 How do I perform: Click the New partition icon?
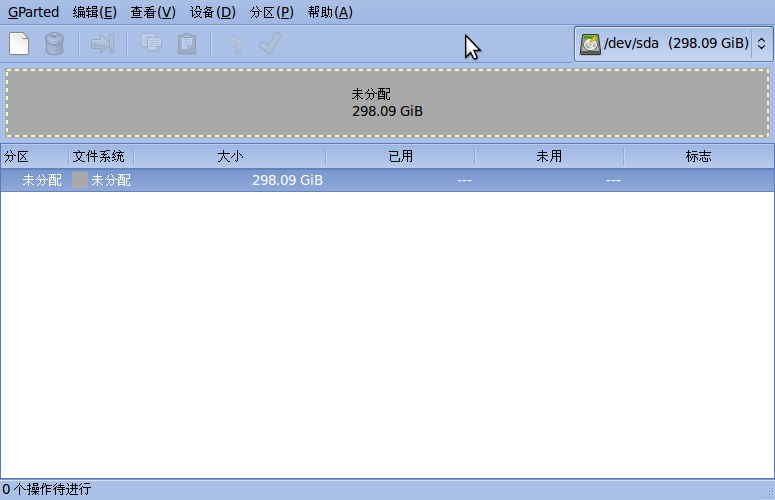[x=19, y=43]
